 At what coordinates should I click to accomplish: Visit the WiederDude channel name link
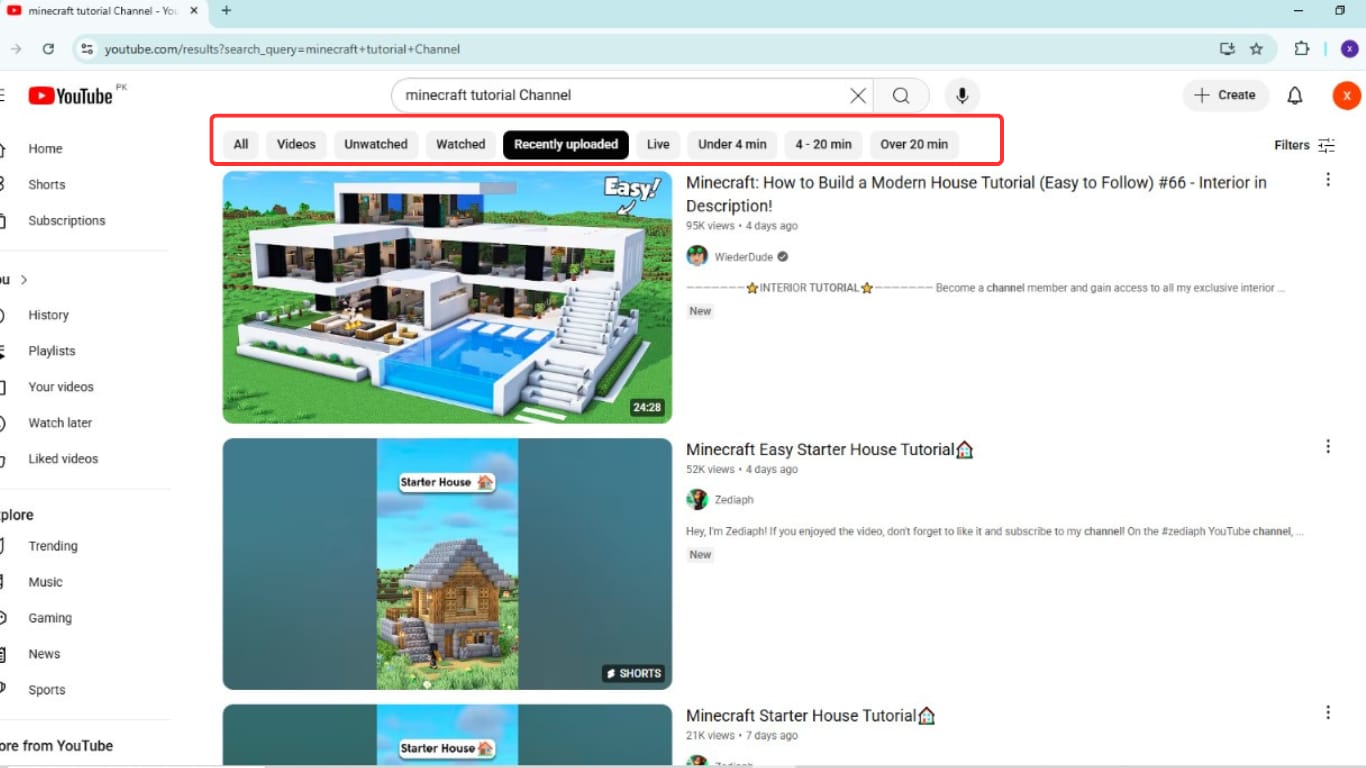[x=744, y=257]
